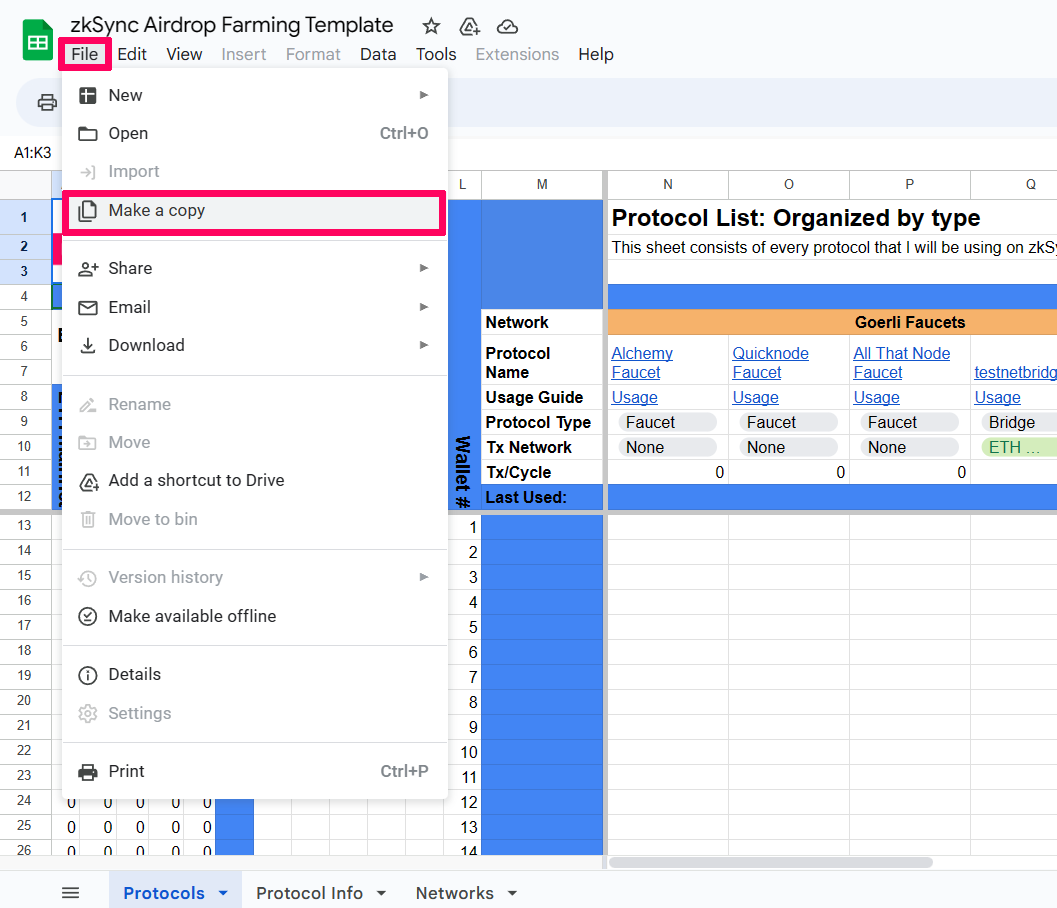Viewport: 1057px width, 908px height.
Task: Choose Add a shortcut to Drive
Action: pyautogui.click(x=255, y=481)
